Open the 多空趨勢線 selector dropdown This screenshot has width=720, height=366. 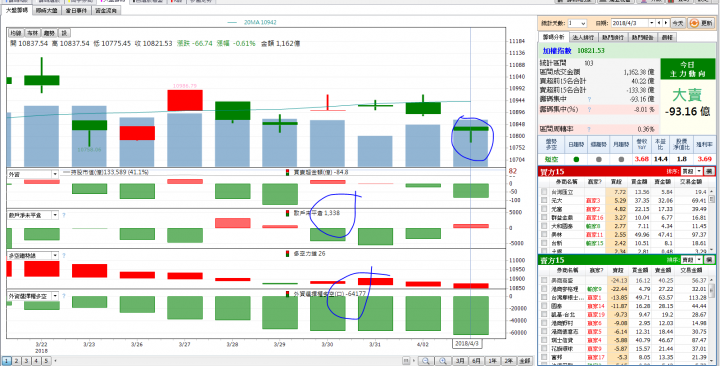pos(55,255)
